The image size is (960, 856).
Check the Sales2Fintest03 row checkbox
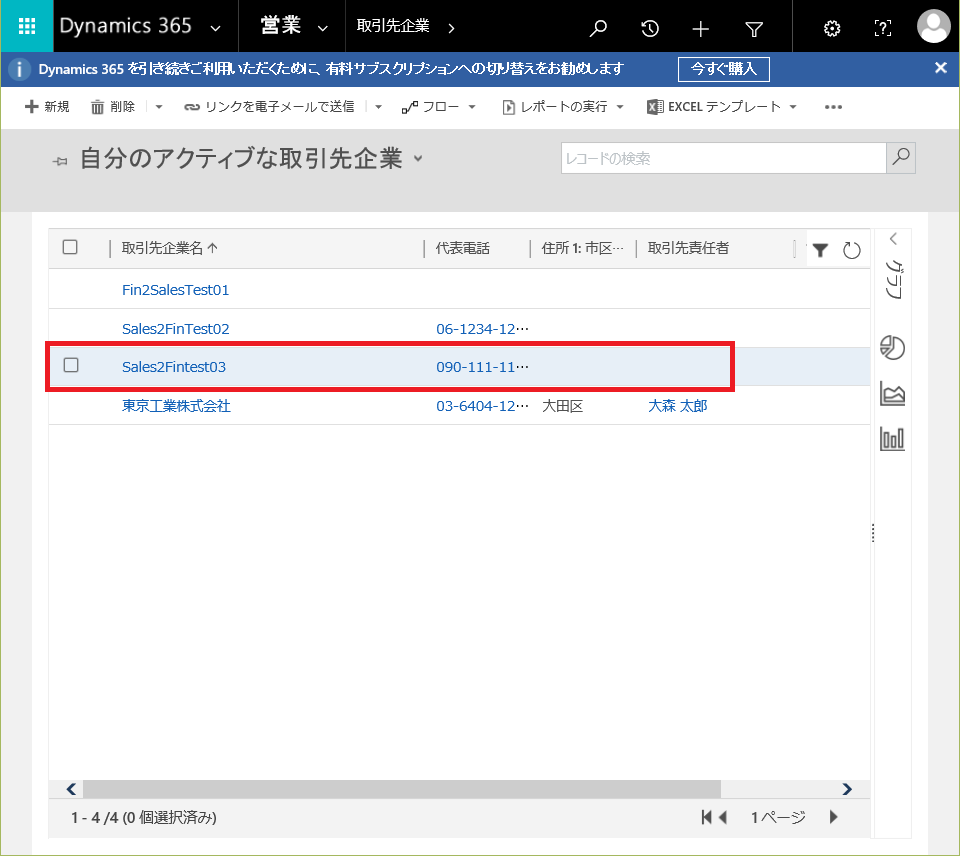click(x=71, y=366)
